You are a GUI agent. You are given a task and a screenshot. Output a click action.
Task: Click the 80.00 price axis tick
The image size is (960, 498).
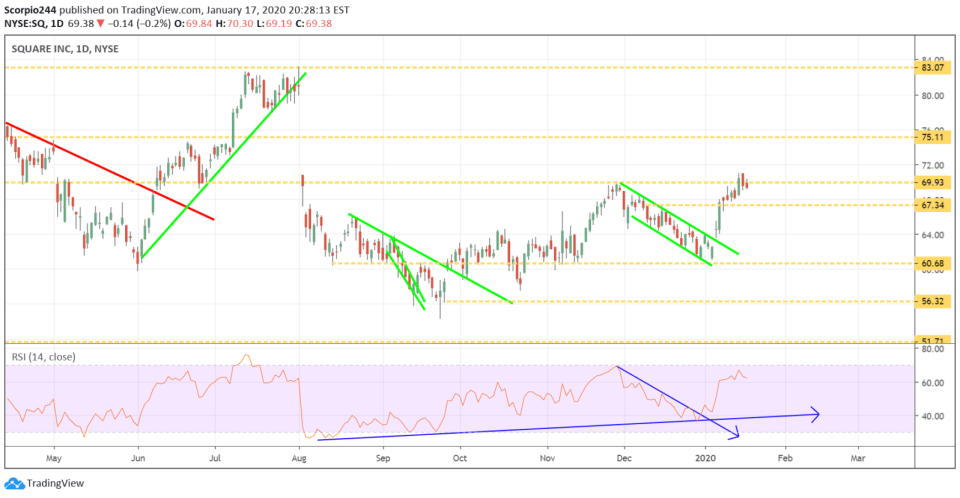(x=932, y=96)
